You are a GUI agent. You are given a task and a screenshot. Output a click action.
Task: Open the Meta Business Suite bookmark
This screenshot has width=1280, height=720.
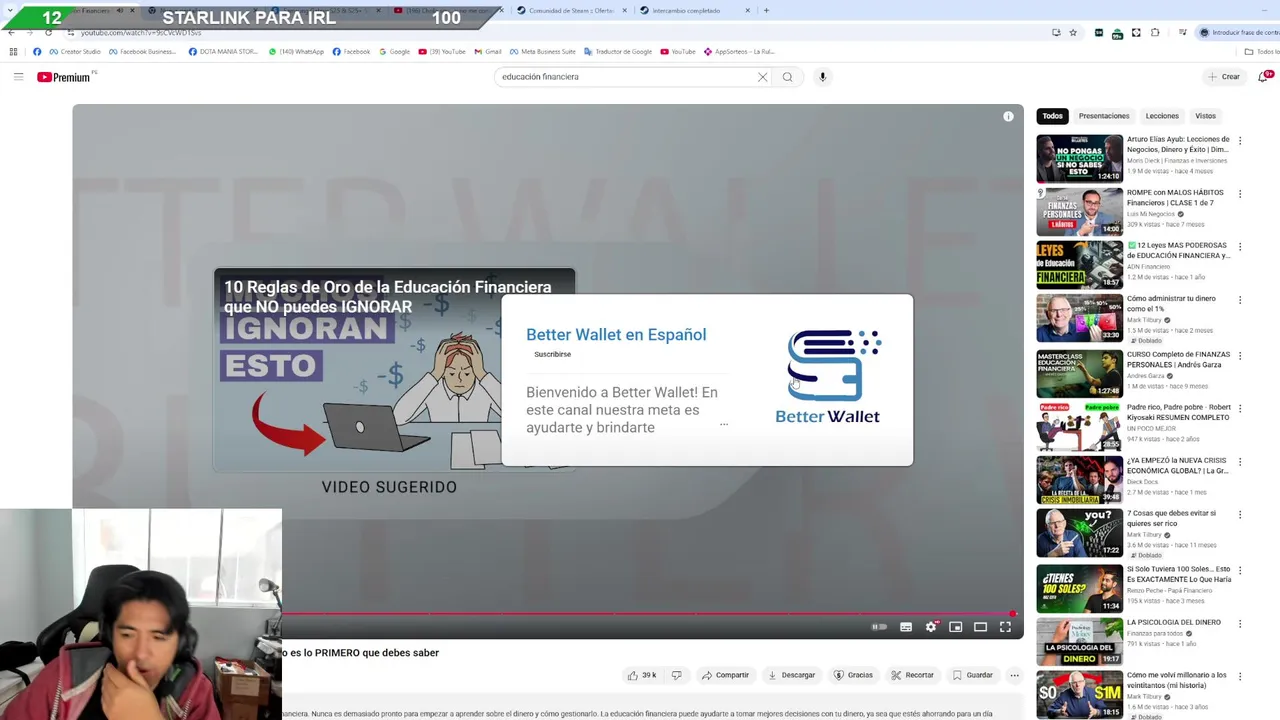pyautogui.click(x=543, y=52)
